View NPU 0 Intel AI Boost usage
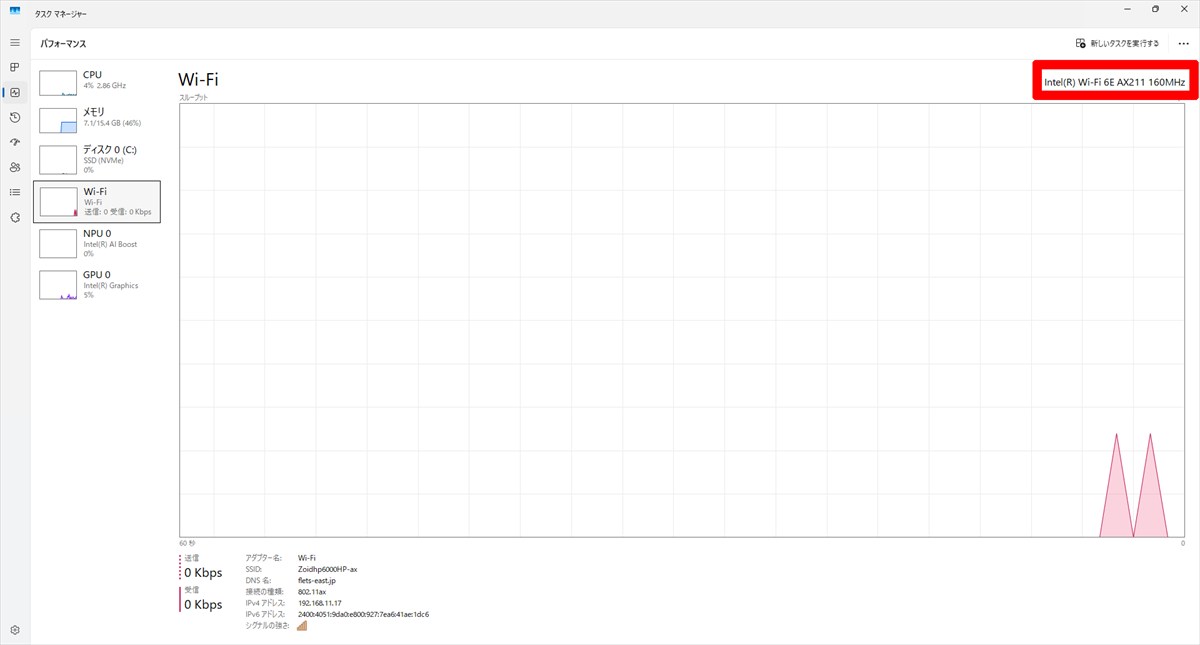The width and height of the screenshot is (1200, 645). coord(97,243)
